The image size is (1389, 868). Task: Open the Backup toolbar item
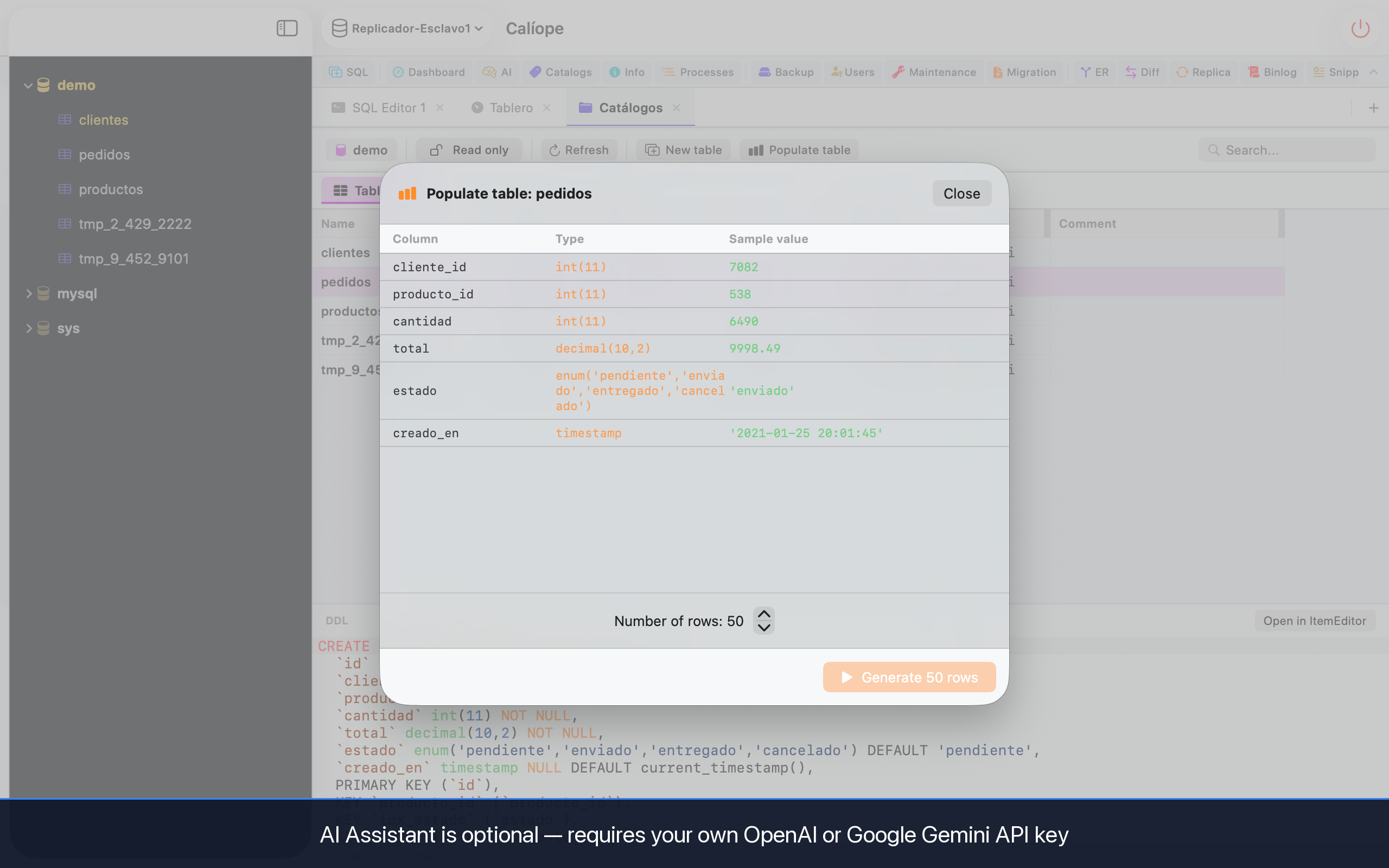pos(786,72)
